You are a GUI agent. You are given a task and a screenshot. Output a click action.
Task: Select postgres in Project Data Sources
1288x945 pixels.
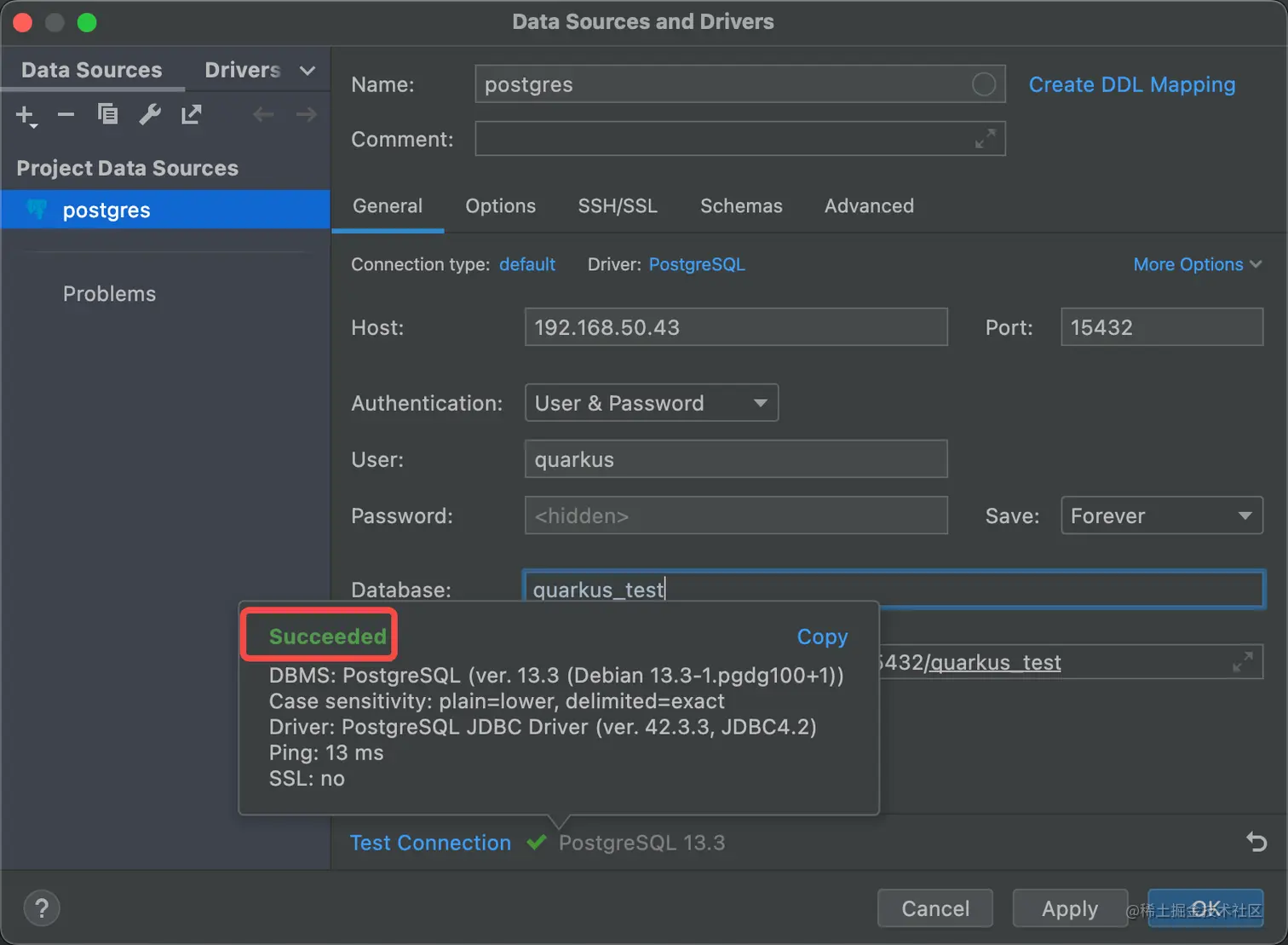(x=165, y=210)
